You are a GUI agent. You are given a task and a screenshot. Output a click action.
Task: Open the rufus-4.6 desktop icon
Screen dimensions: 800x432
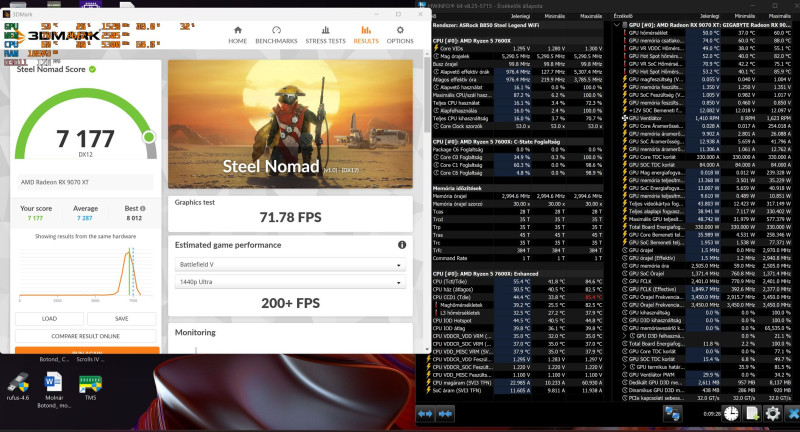pos(18,387)
